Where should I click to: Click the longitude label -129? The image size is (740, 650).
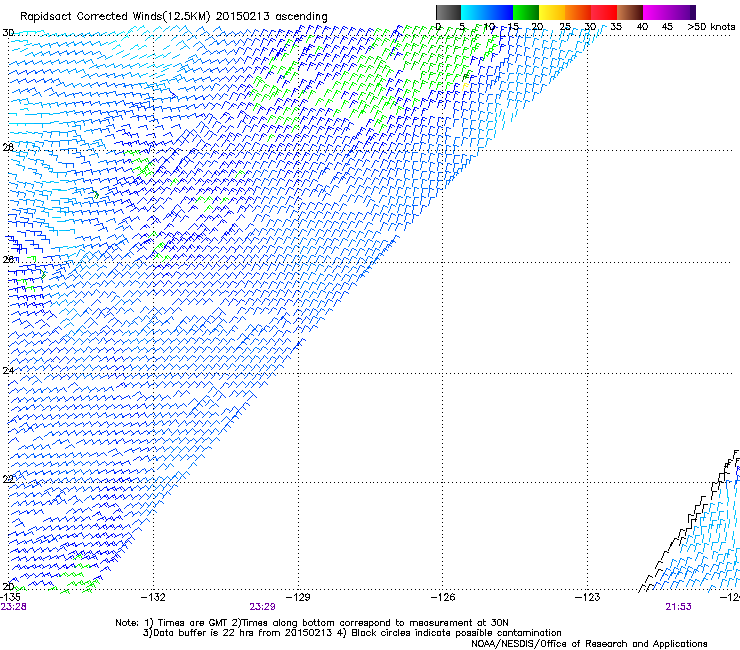[298, 597]
